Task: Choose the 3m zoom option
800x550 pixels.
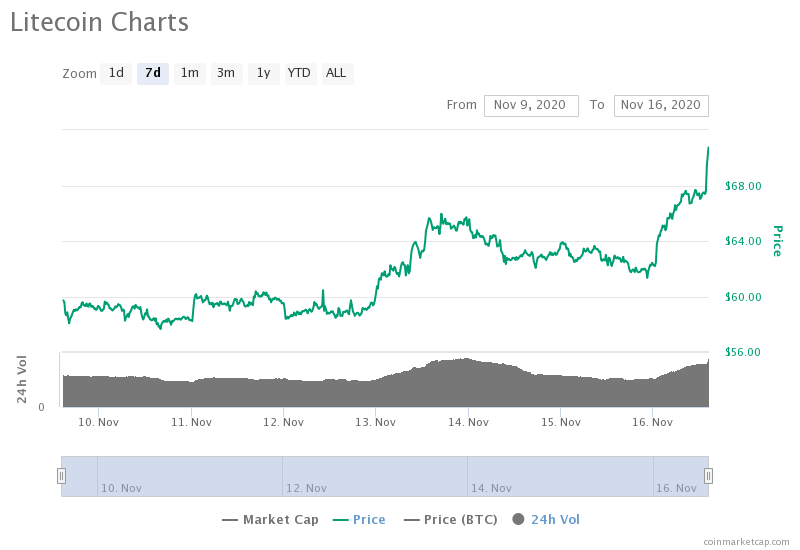Action: click(226, 73)
